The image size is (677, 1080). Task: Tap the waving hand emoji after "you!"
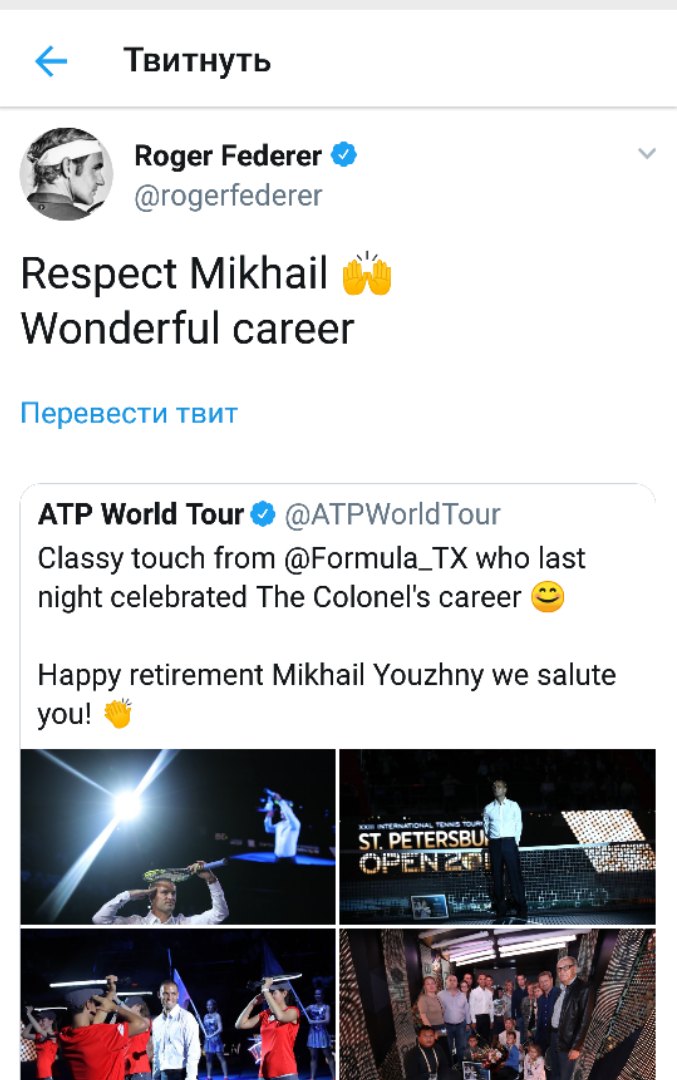[x=117, y=714]
